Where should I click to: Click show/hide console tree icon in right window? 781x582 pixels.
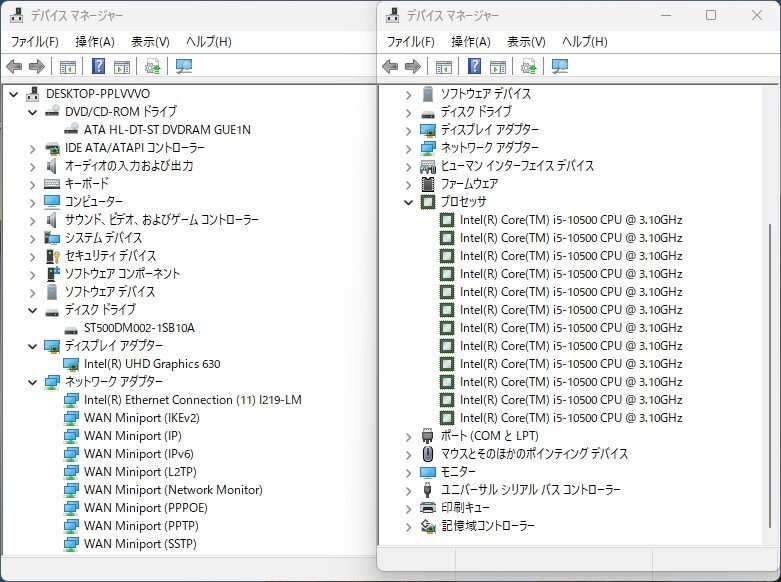point(444,66)
